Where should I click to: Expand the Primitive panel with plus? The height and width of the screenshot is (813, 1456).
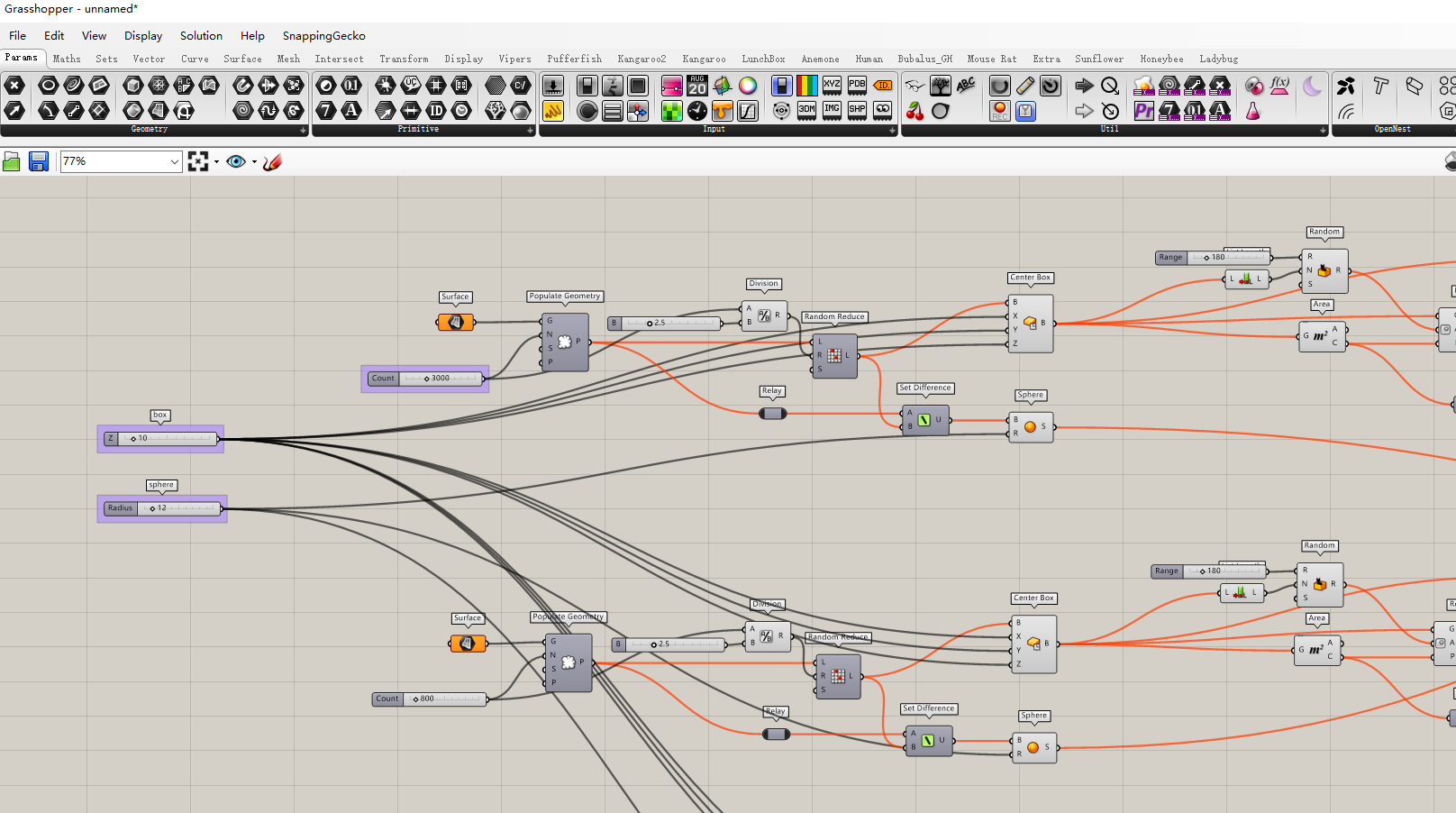(x=531, y=130)
